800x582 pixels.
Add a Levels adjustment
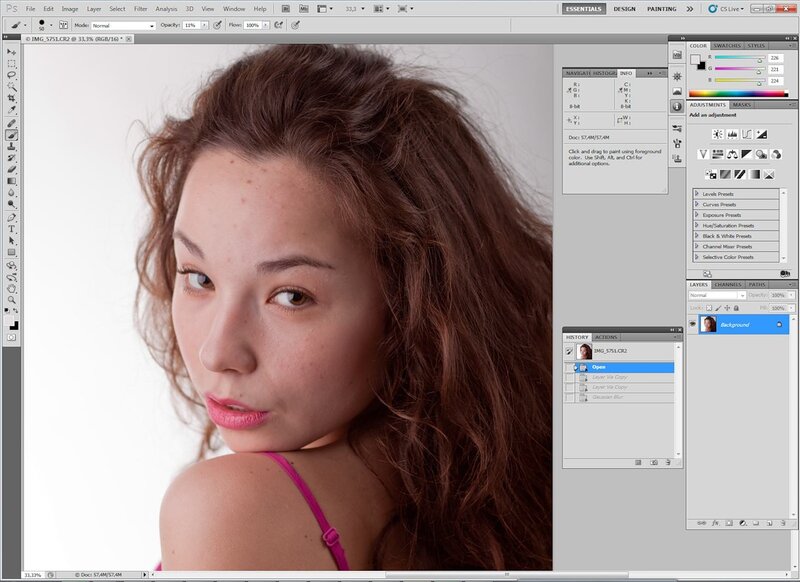[x=732, y=135]
